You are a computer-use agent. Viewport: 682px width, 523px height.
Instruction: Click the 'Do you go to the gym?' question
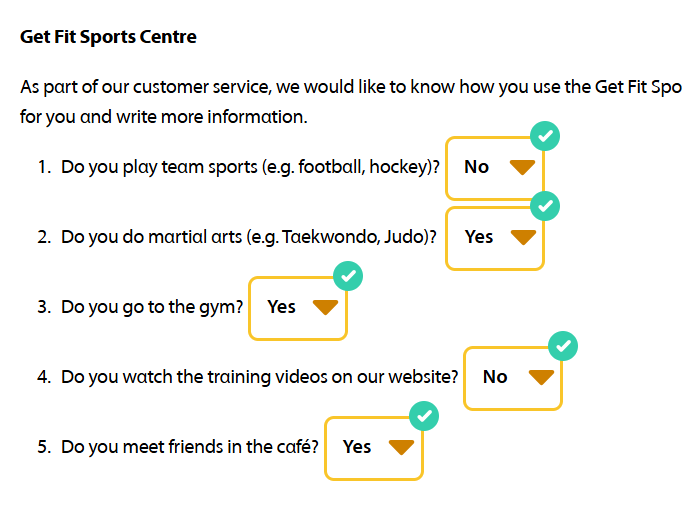click(x=152, y=307)
